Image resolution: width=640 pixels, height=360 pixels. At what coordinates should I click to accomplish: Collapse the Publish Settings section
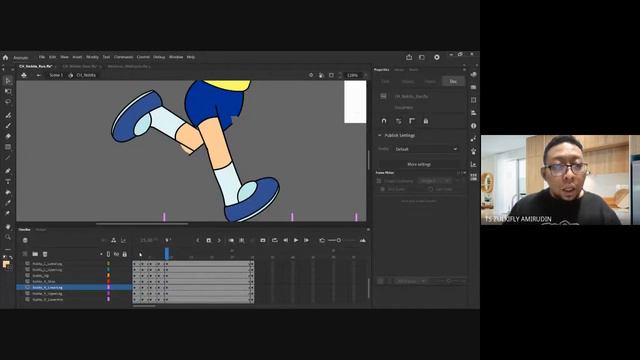coord(380,135)
